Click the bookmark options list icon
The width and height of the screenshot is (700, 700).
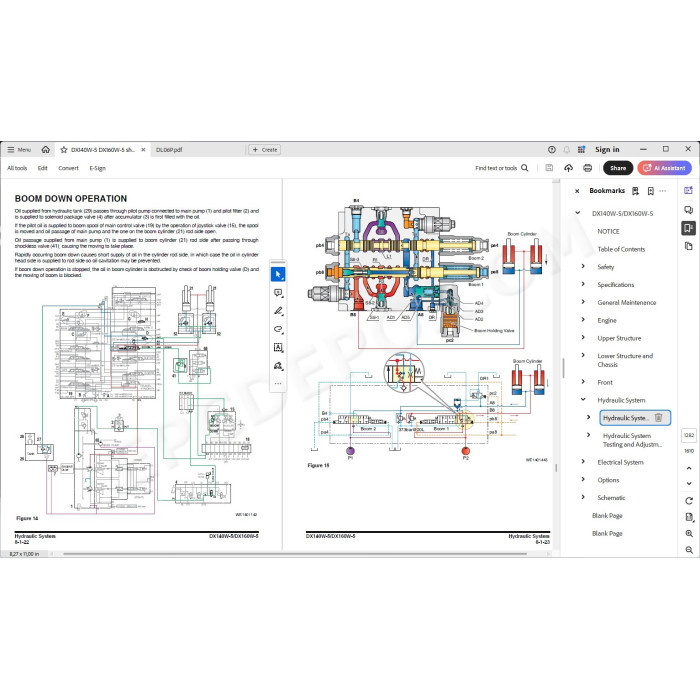635,191
